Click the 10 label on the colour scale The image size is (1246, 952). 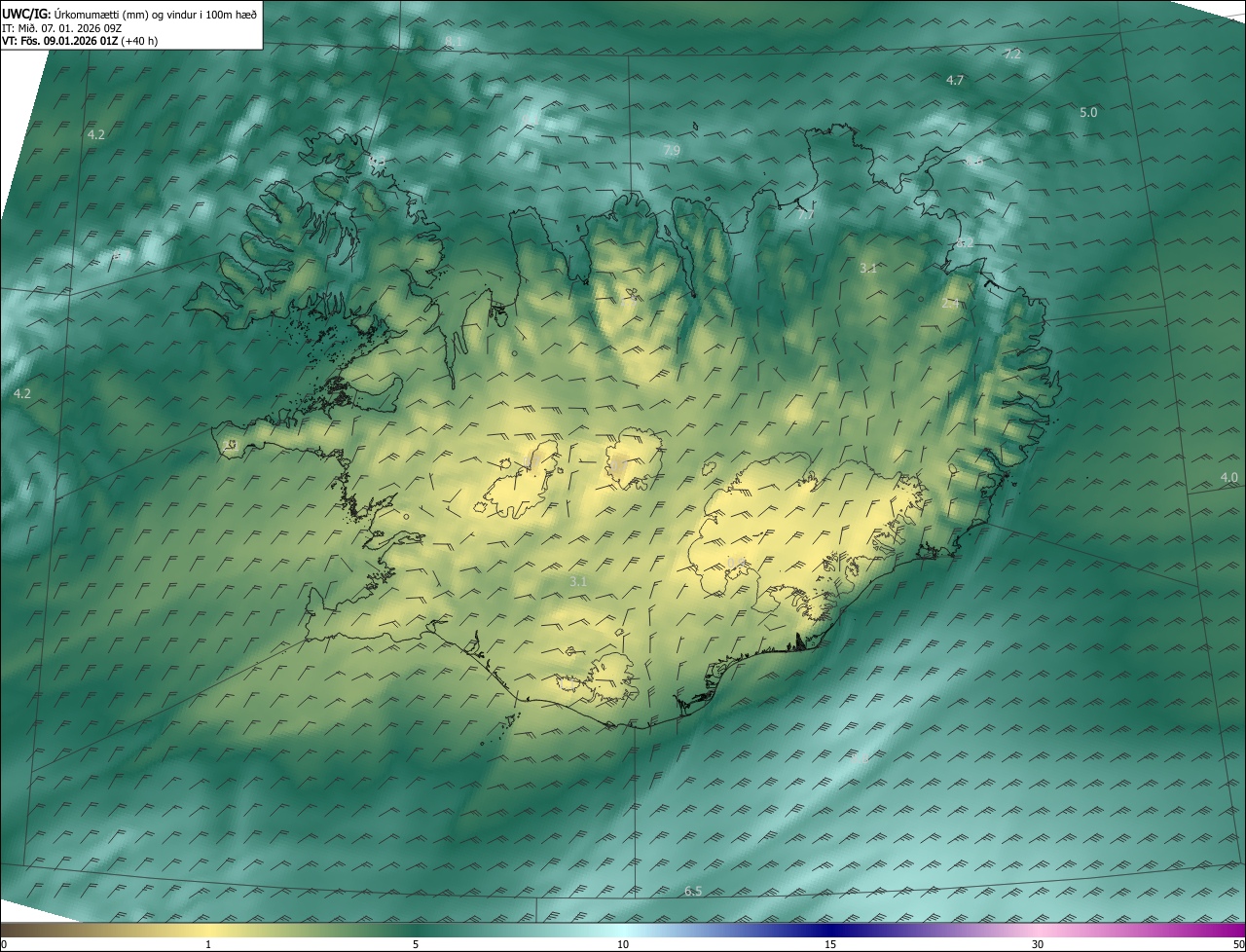(x=623, y=944)
